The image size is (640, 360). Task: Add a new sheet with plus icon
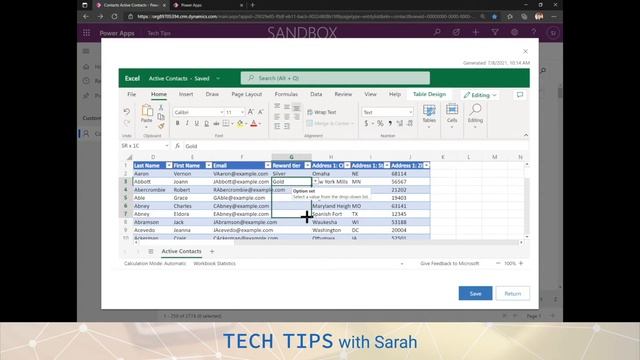pyautogui.click(x=212, y=251)
